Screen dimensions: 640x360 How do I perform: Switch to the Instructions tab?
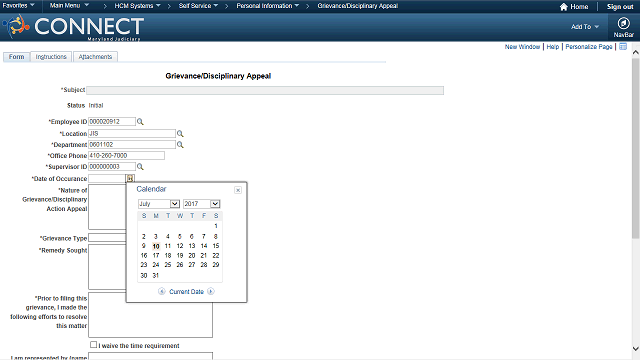pos(51,57)
